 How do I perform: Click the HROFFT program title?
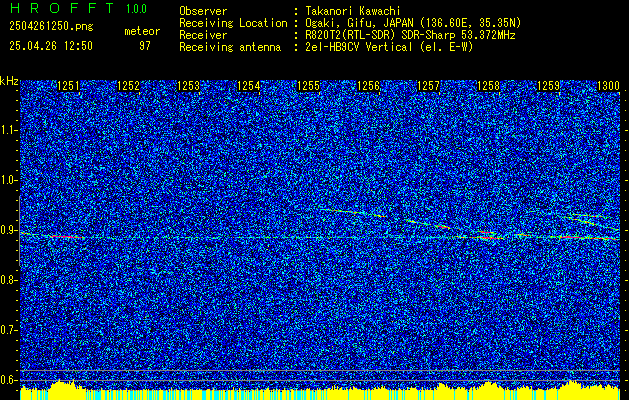pyautogui.click(x=62, y=8)
